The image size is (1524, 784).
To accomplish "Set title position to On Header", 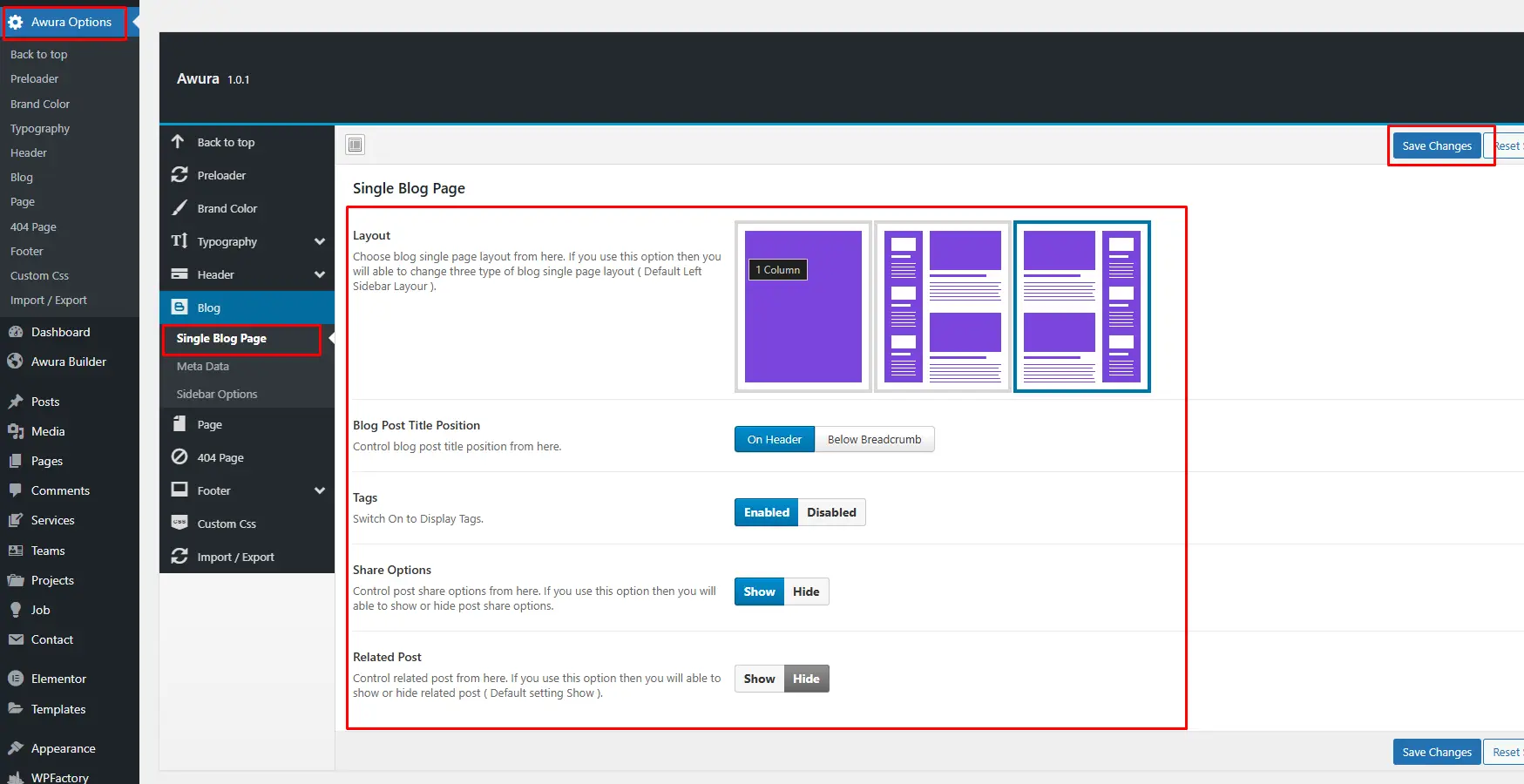I will click(775, 439).
